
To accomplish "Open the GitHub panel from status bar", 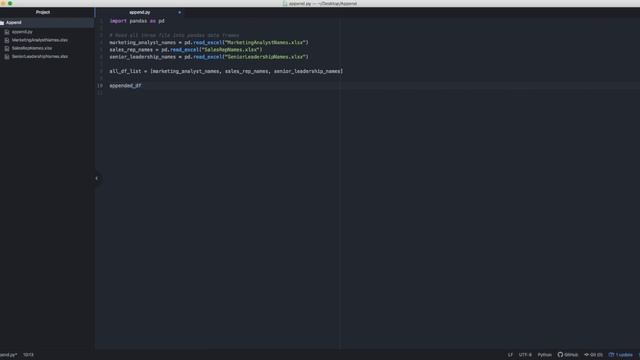I will coord(568,355).
